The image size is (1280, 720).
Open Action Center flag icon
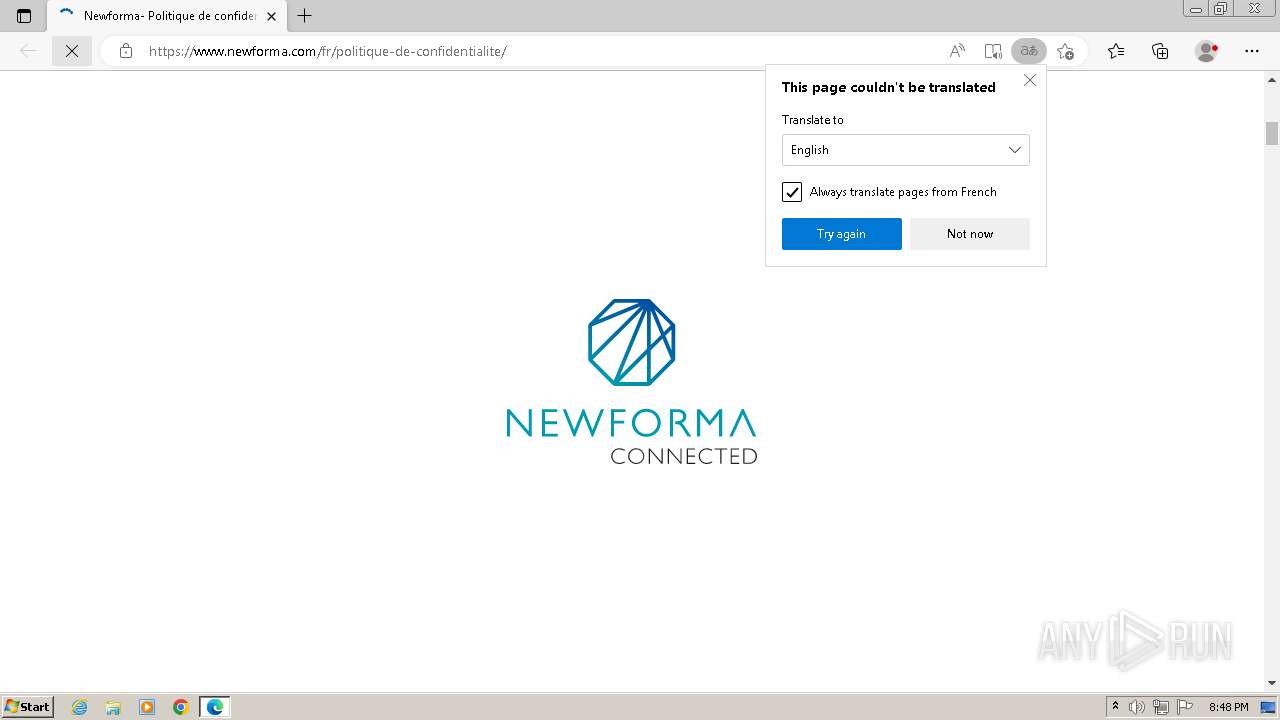tap(1185, 707)
